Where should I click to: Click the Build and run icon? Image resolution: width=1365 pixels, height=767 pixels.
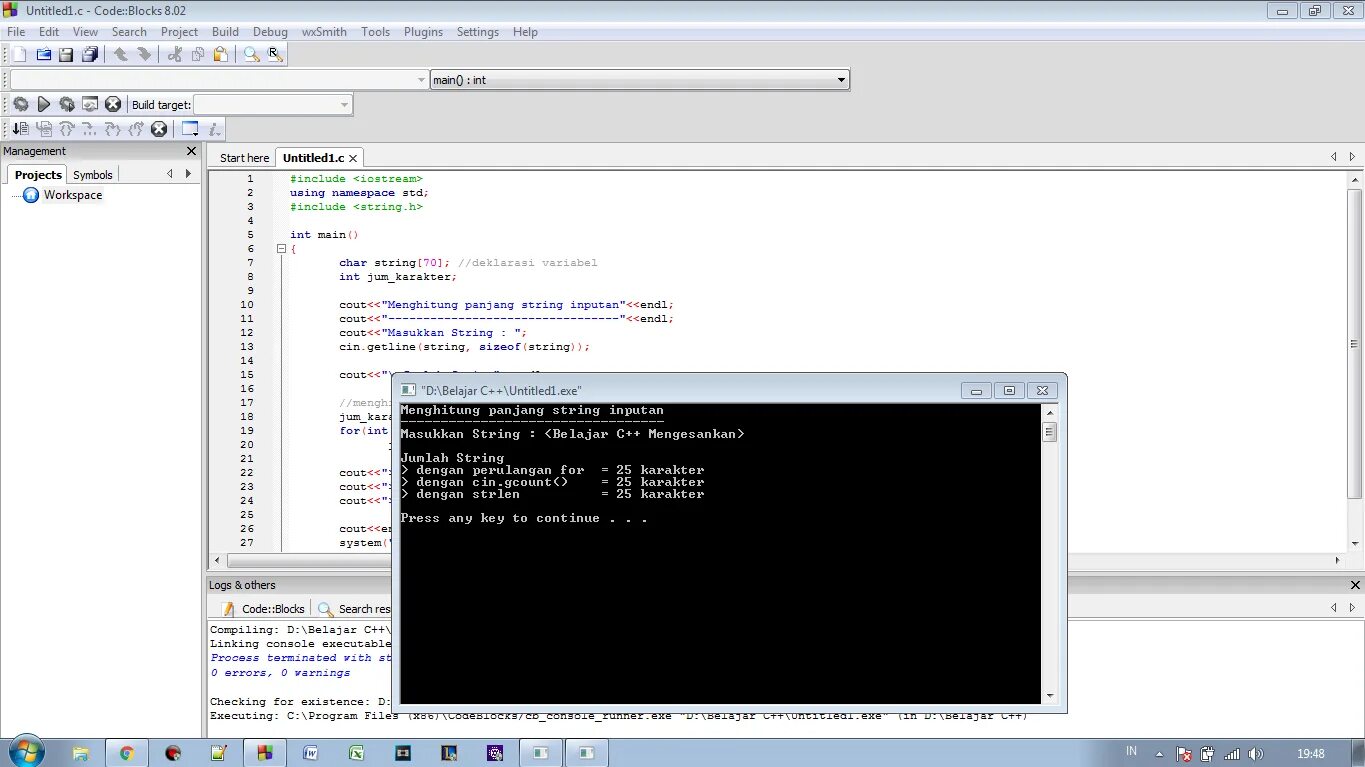point(67,104)
